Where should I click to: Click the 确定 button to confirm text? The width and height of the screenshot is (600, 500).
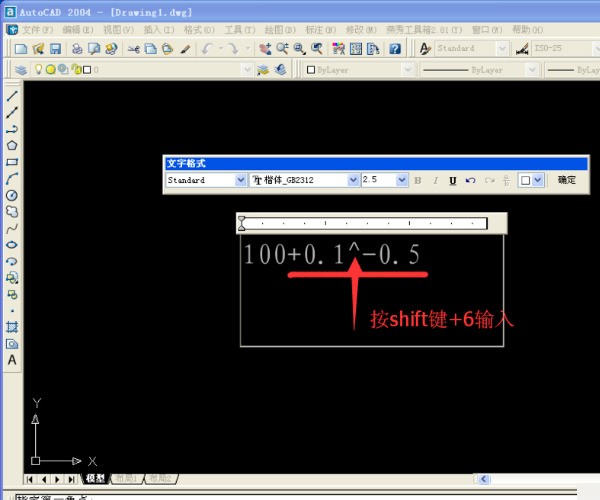[x=567, y=180]
